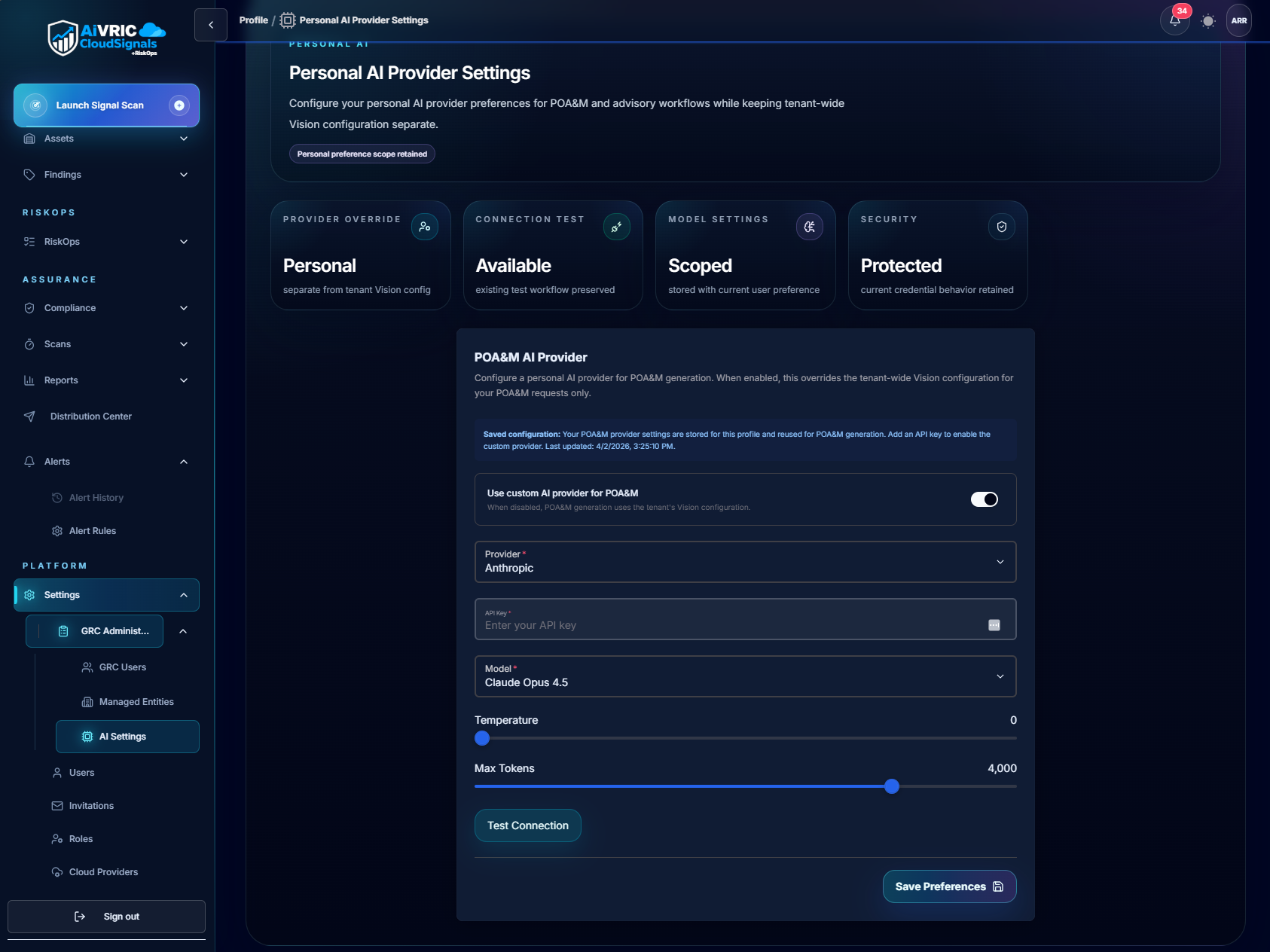Click the Settings gear icon in sidebar

29,595
